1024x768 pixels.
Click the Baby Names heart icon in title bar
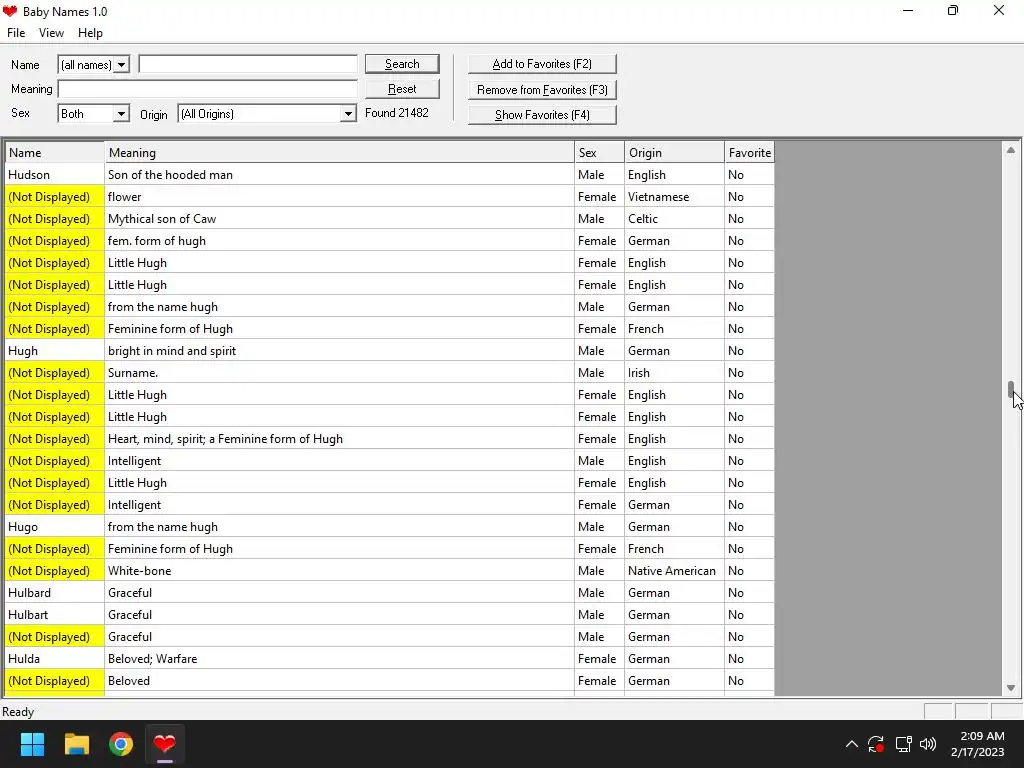[x=10, y=11]
